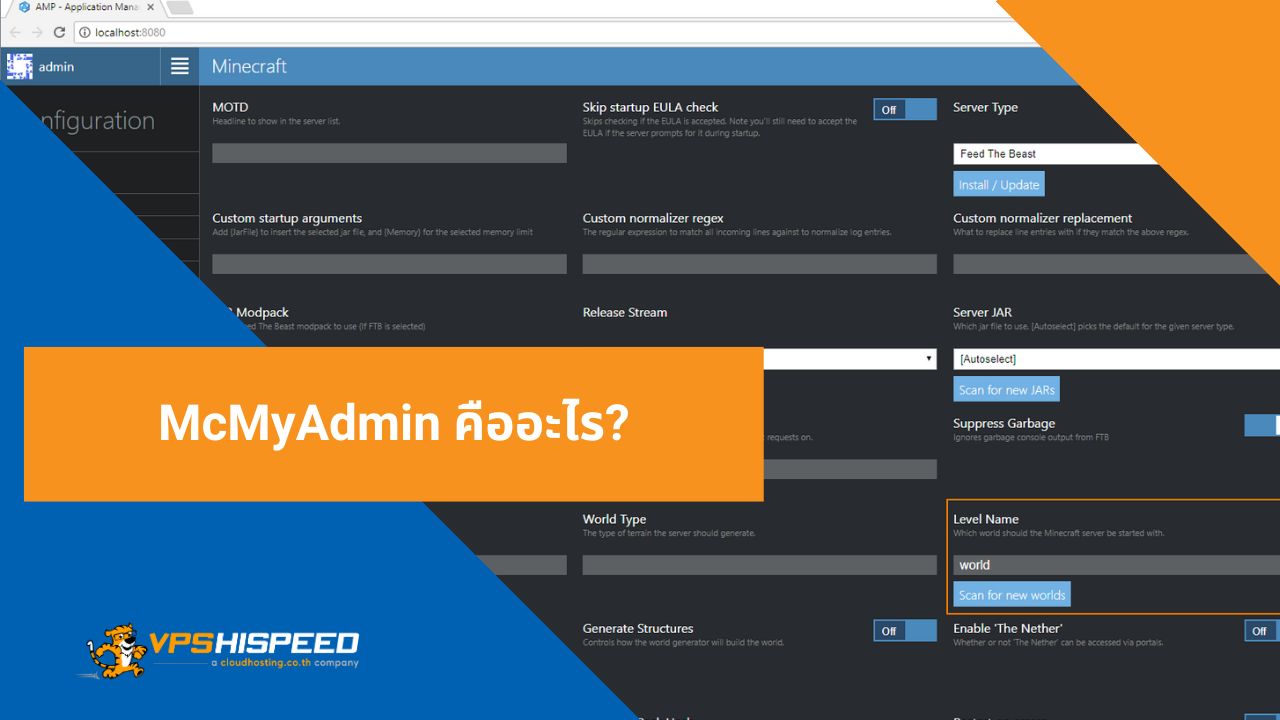
Task: Reload the page with browser refresh icon
Action: pos(59,32)
